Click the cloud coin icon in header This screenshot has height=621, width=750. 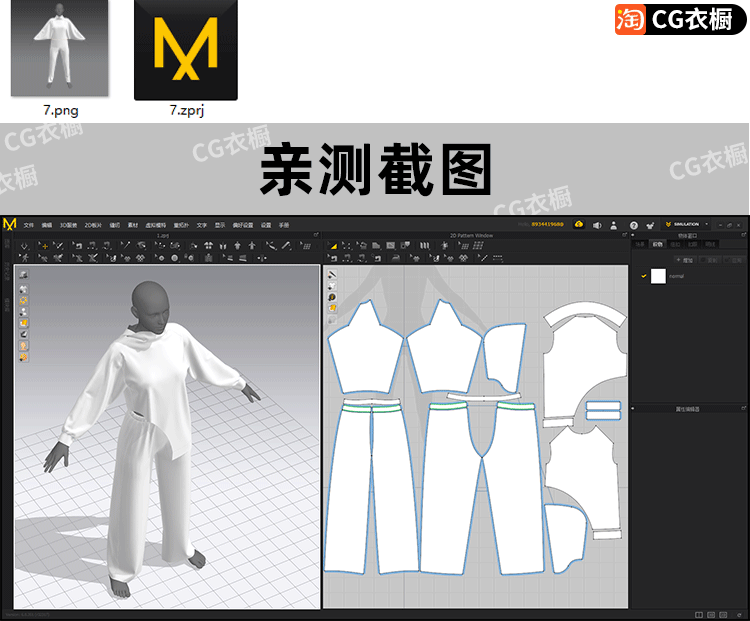(579, 224)
